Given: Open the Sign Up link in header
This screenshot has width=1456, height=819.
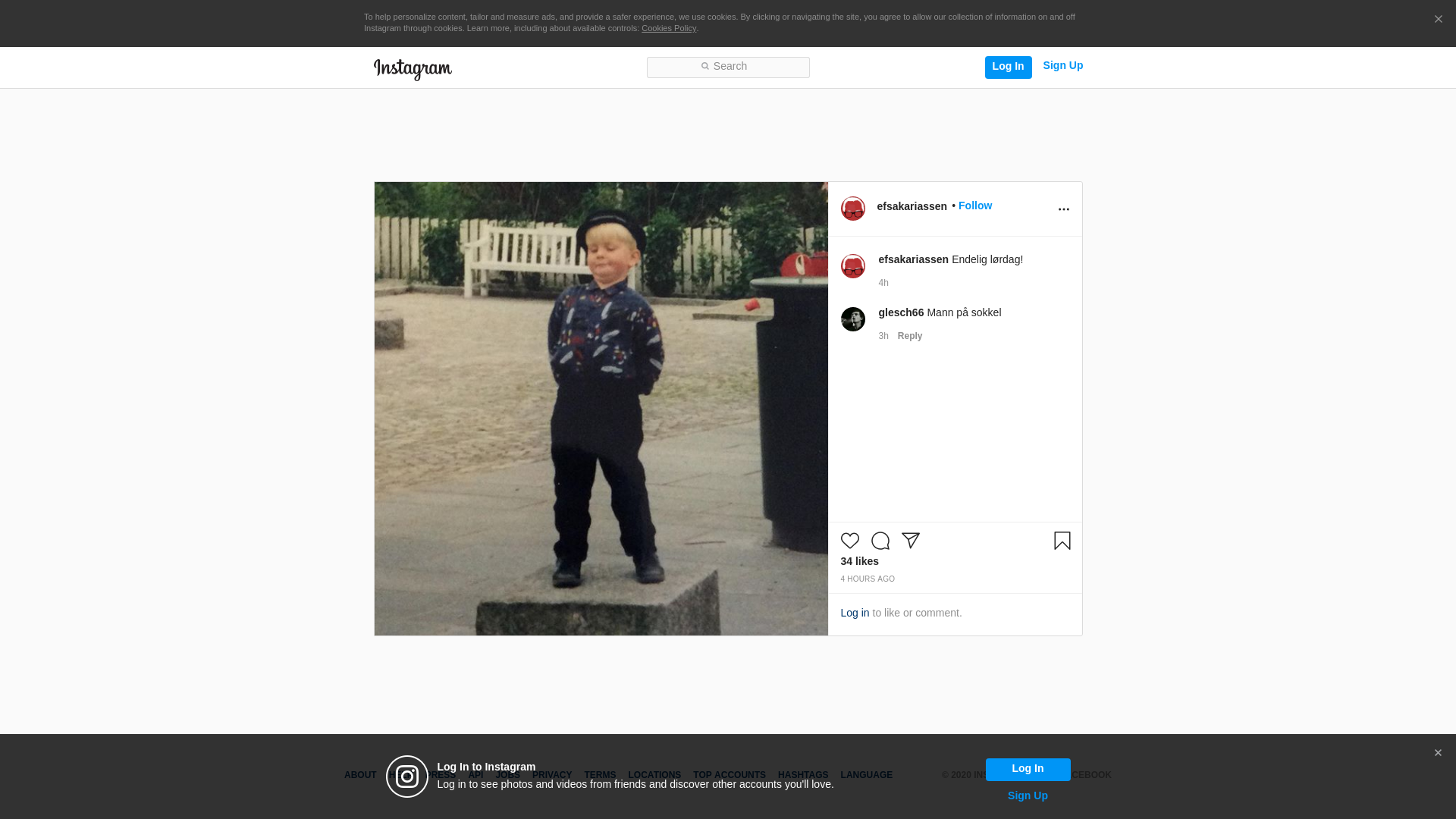Looking at the screenshot, I should click(x=1062, y=66).
